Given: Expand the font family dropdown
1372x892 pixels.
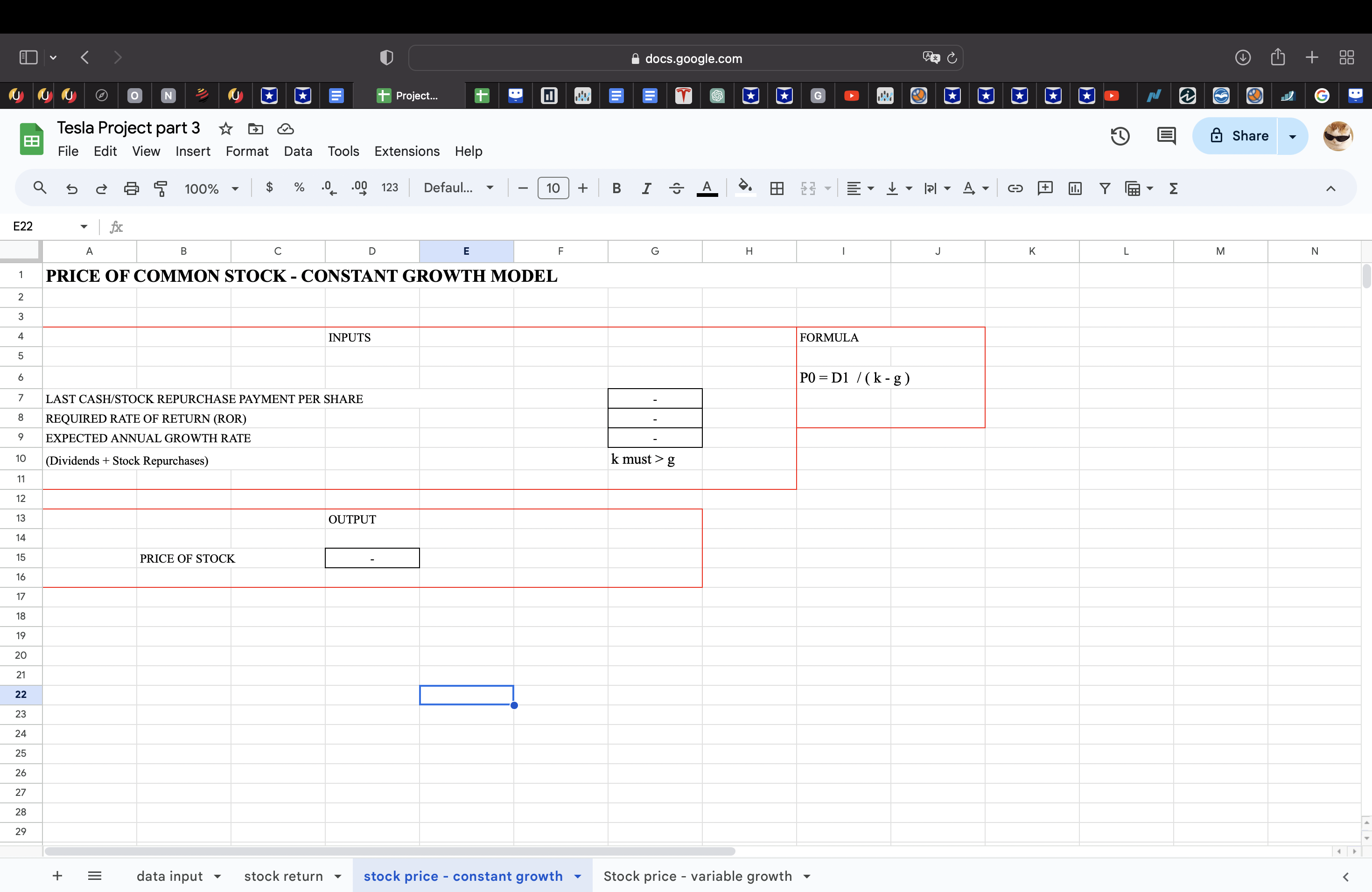Looking at the screenshot, I should point(458,188).
